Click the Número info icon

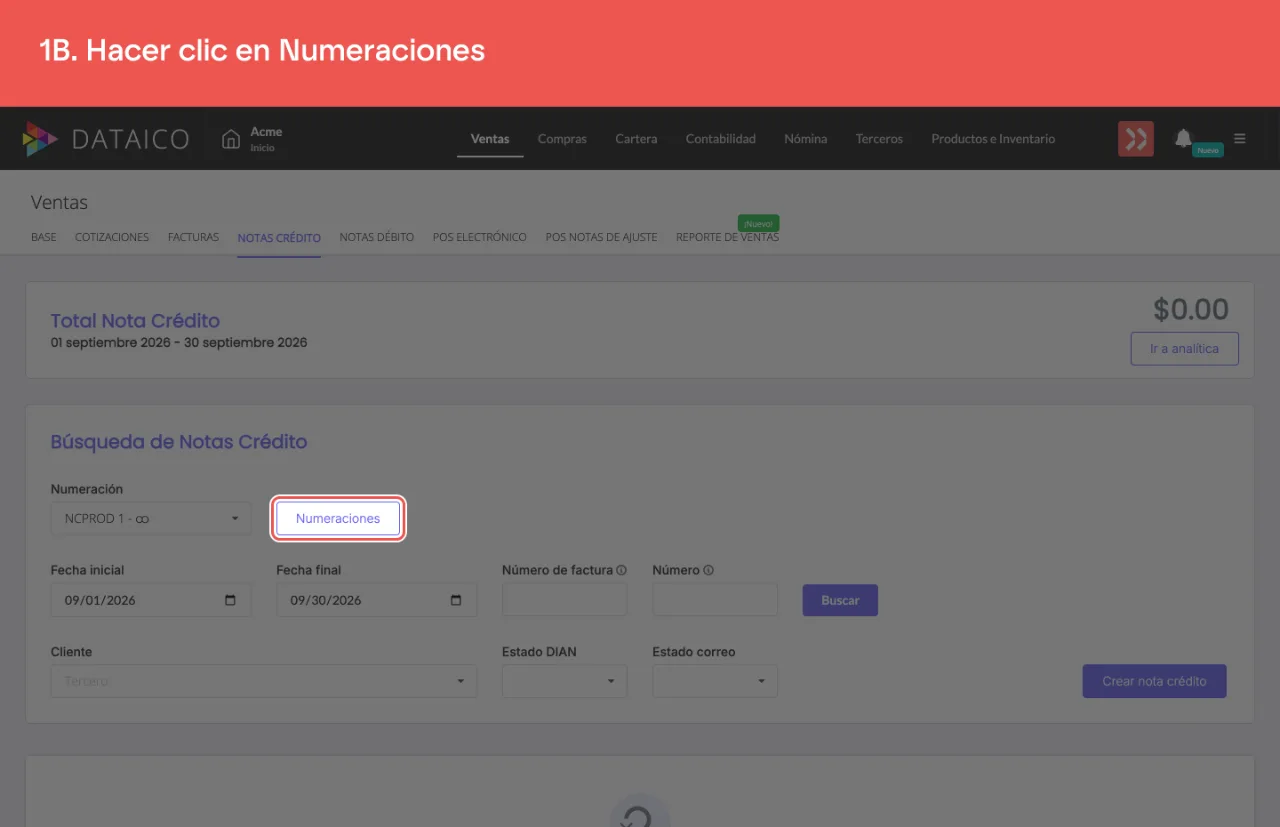709,570
